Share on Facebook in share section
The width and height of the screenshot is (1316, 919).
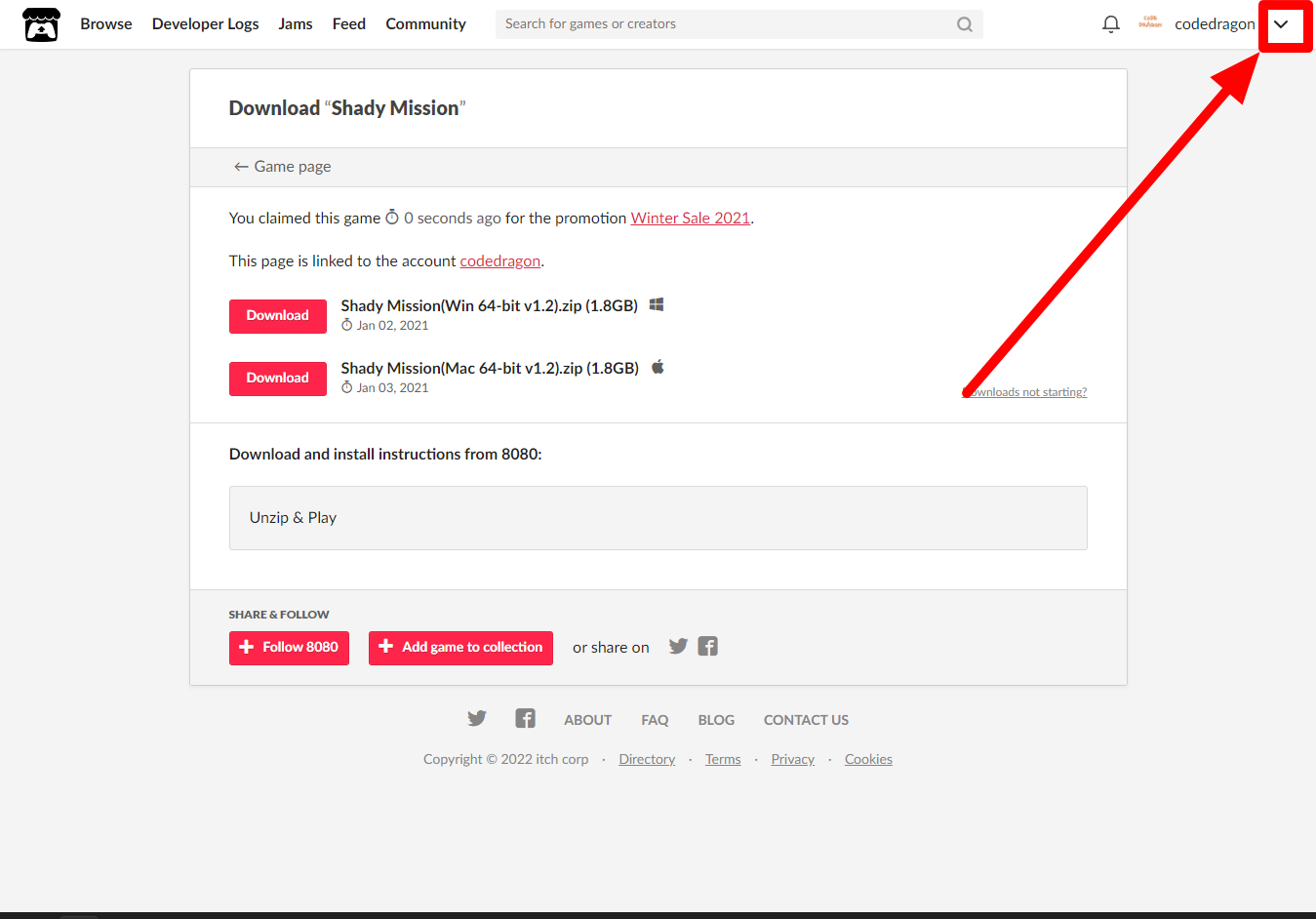coord(708,646)
